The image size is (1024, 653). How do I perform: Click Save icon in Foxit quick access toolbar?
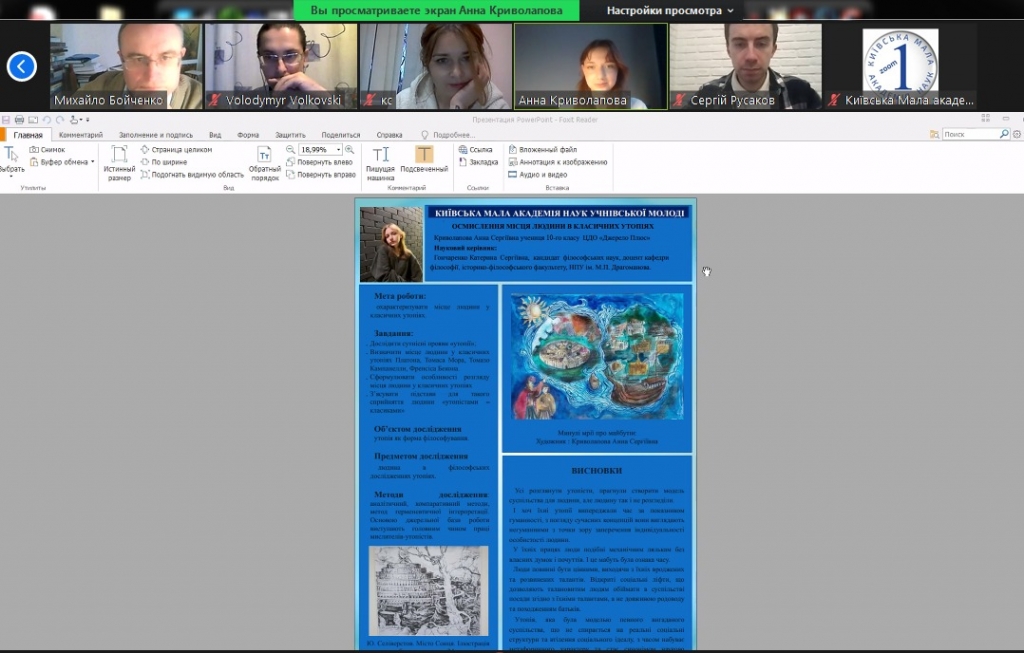6,119
